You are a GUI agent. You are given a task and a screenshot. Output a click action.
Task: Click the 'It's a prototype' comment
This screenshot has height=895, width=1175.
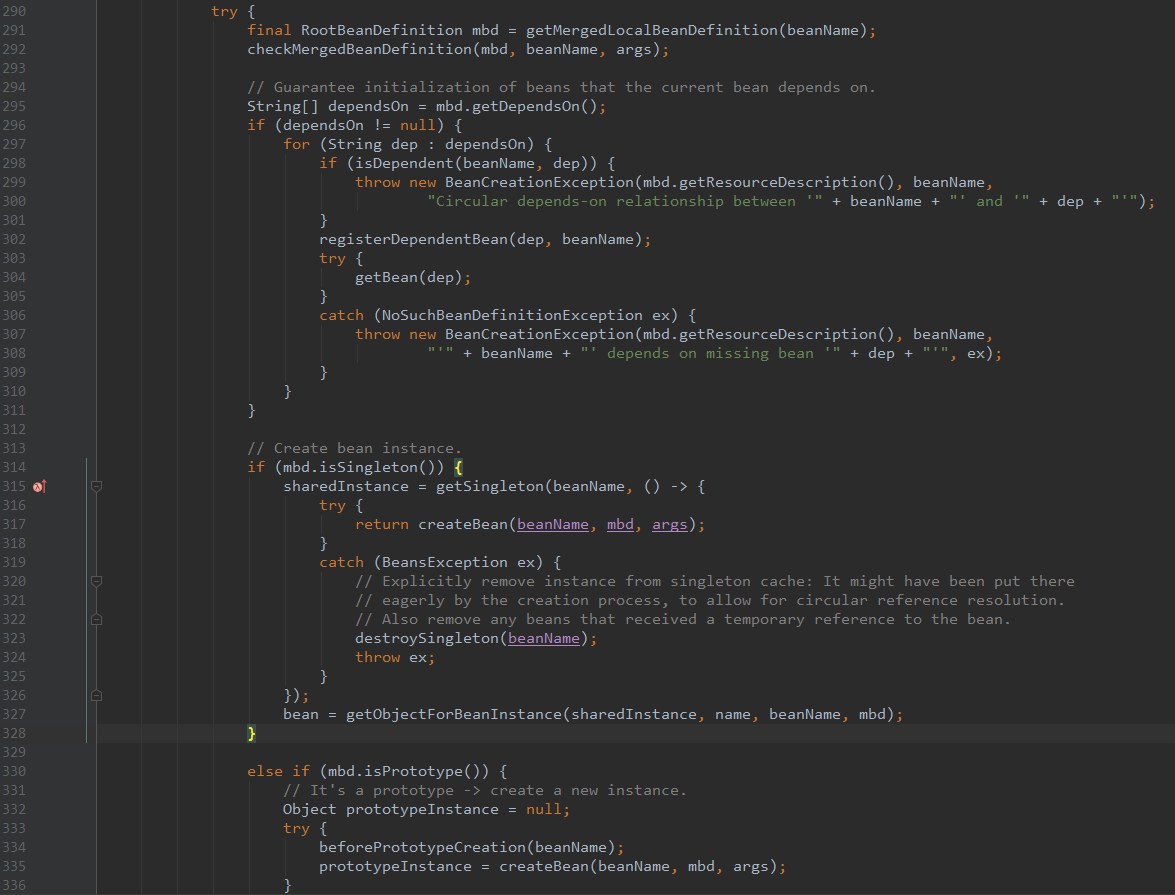485,791
